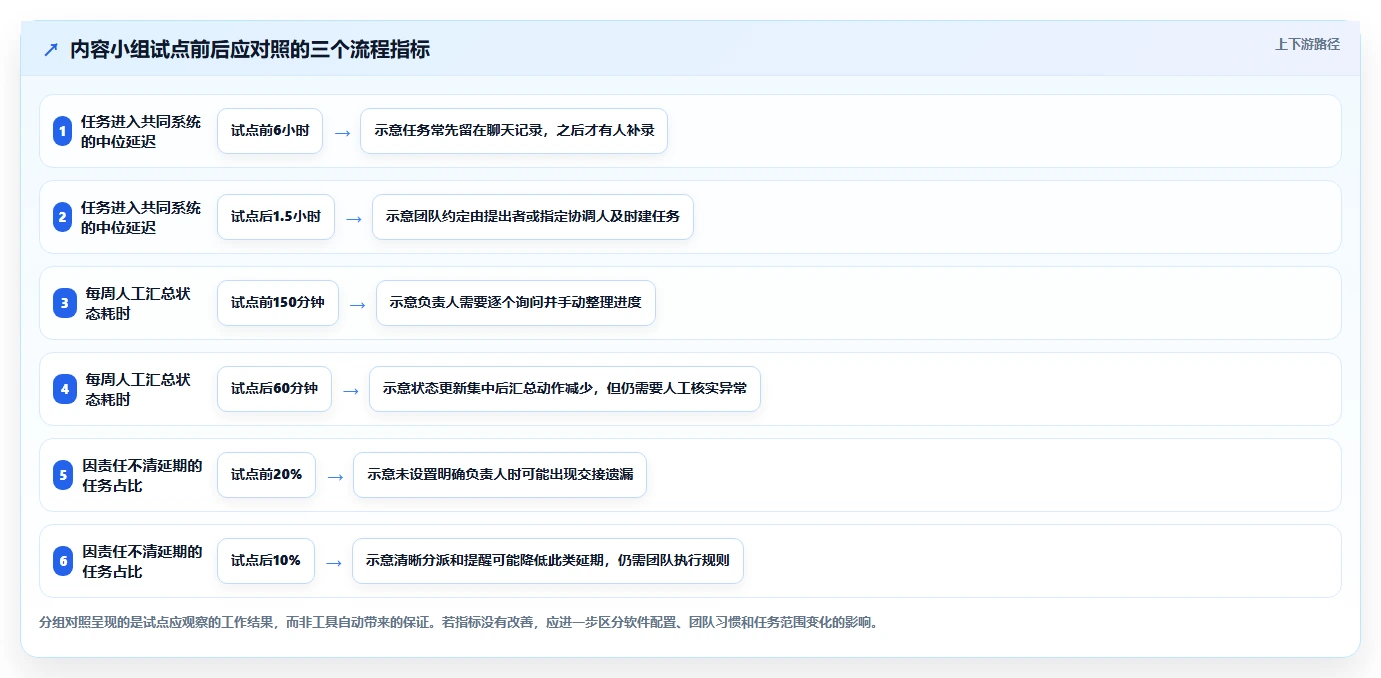This screenshot has height=678, width=1381.
Task: Click 因责任不清延期的任务占比 label beside 试点前20%
Action: 142,475
